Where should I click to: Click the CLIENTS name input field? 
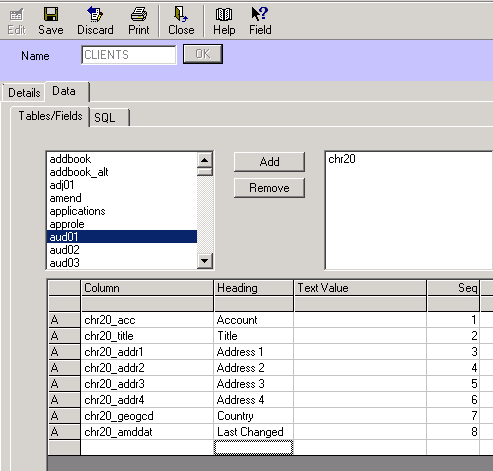(x=129, y=55)
